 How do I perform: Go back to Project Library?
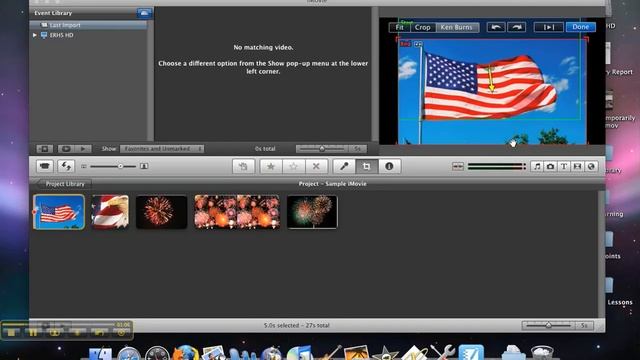tap(64, 184)
